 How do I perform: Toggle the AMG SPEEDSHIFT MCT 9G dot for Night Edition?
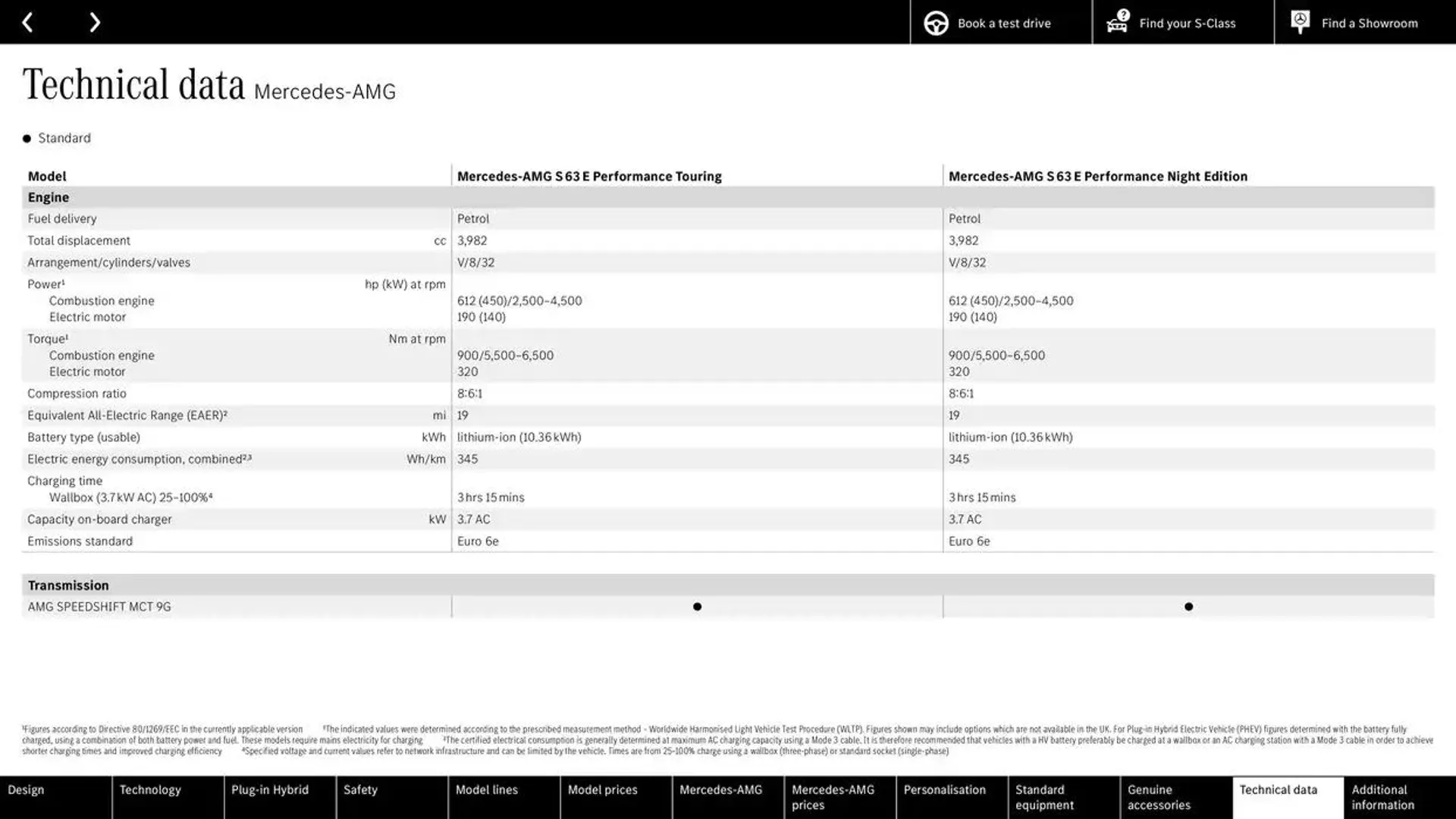coord(1188,606)
